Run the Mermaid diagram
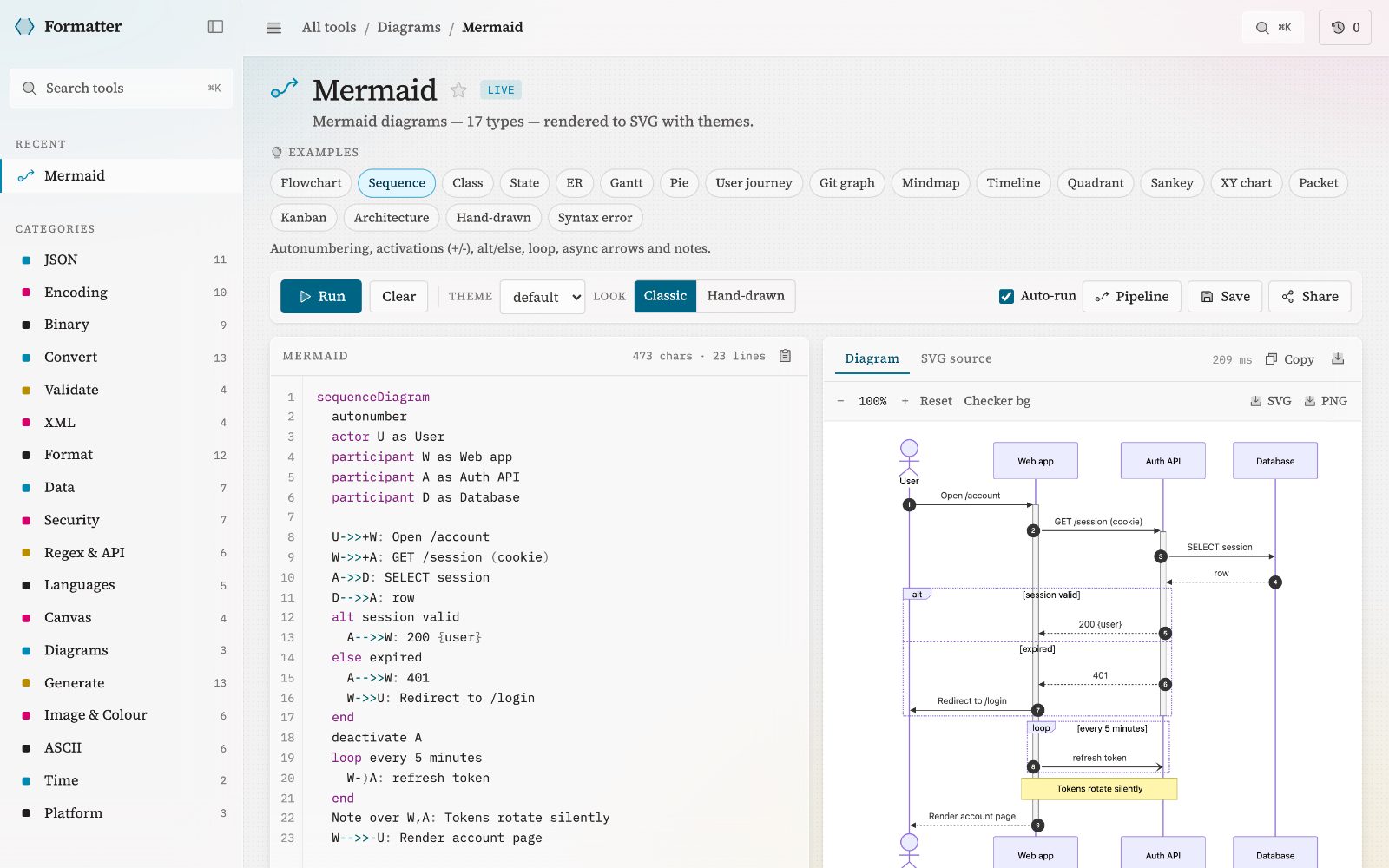Image resolution: width=1389 pixels, height=868 pixels. tap(321, 297)
